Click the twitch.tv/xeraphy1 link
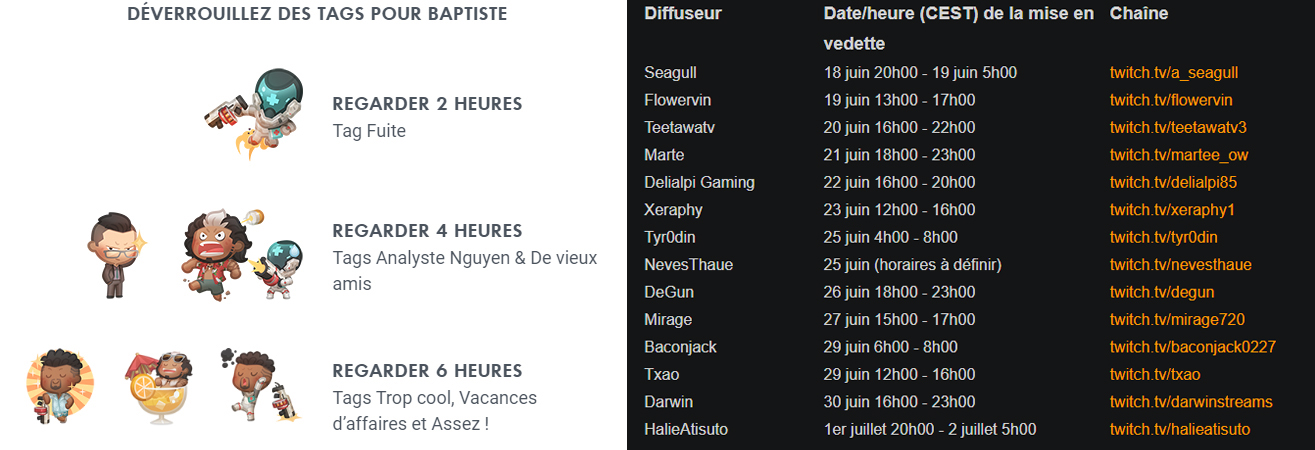 (x=1172, y=210)
